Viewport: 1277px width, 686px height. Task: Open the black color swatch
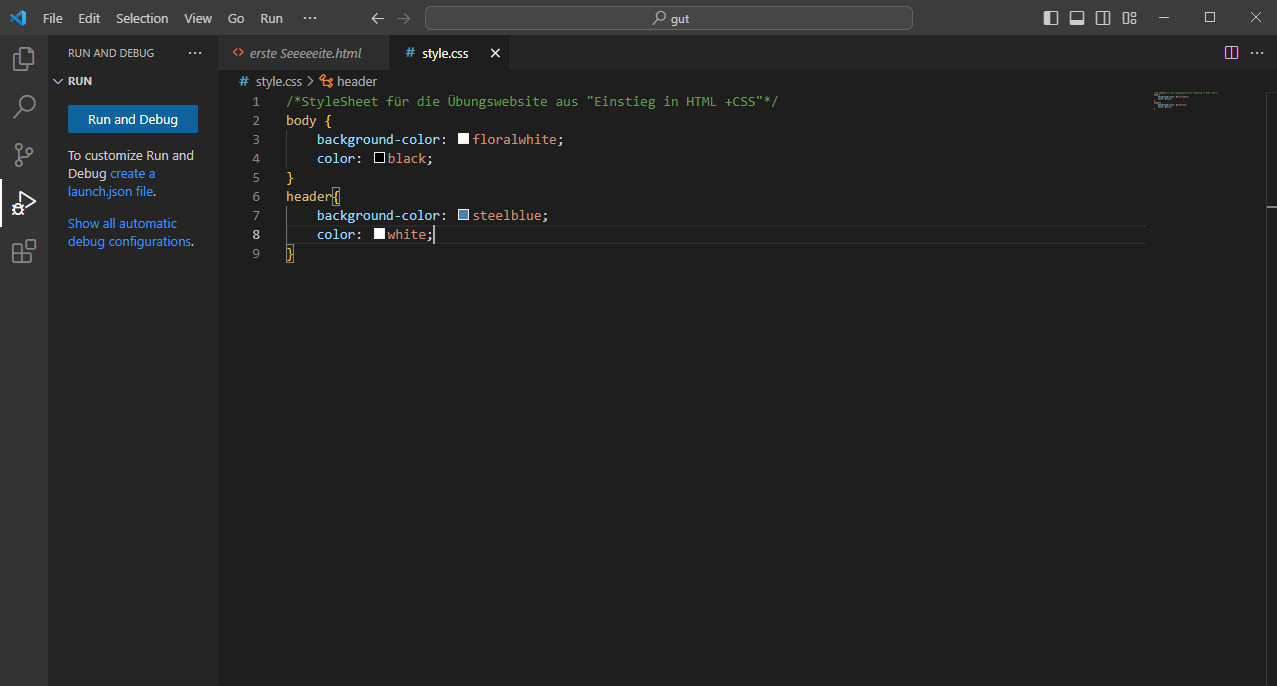(379, 158)
